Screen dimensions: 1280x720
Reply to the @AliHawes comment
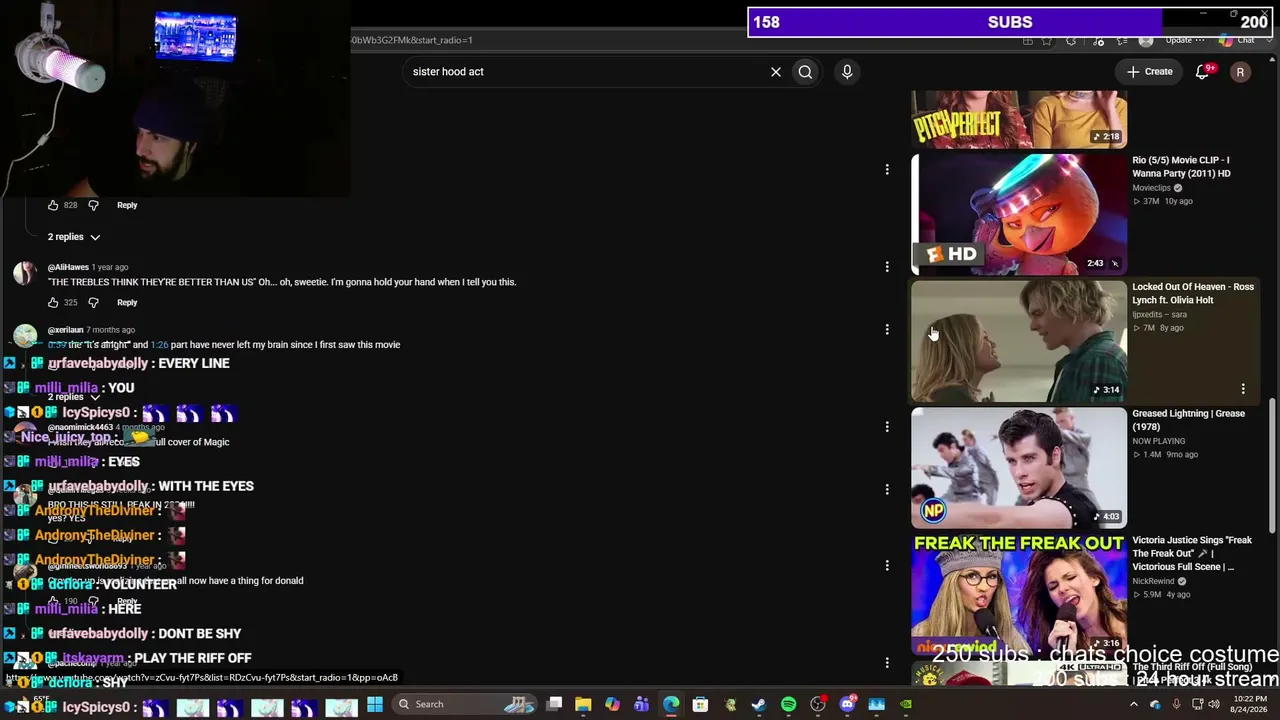[127, 302]
